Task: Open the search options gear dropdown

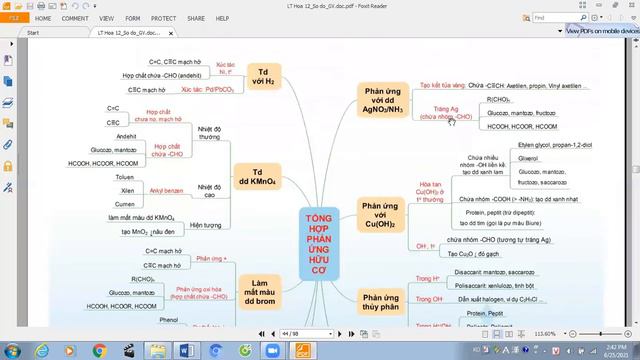Action: (x=596, y=18)
